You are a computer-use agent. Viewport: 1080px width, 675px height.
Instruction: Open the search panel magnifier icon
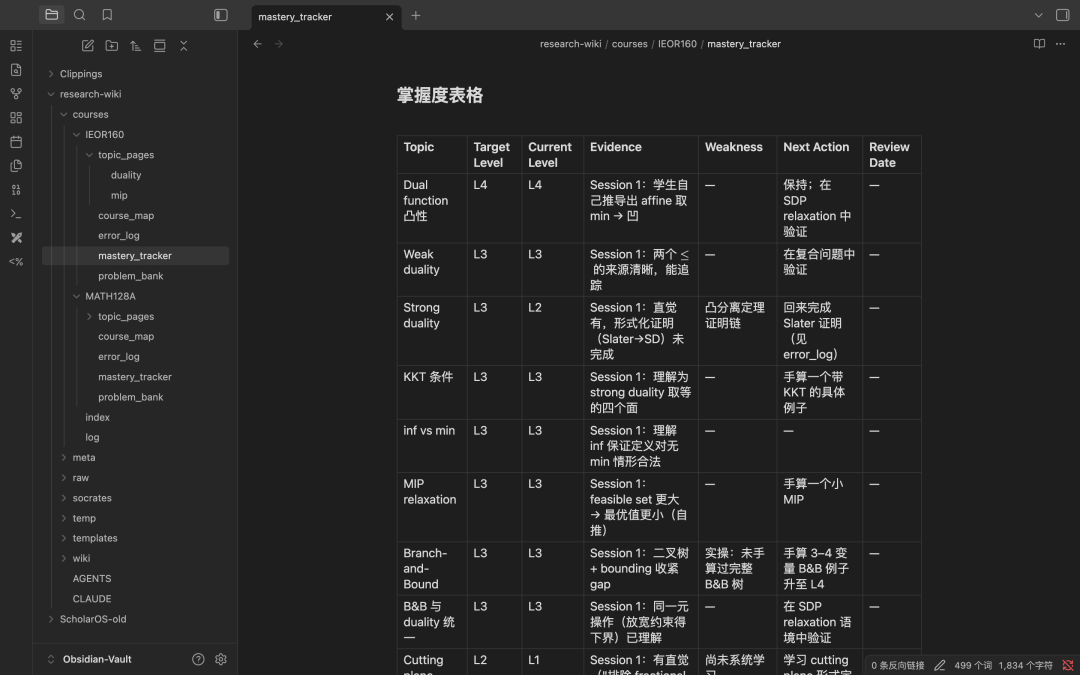point(79,14)
